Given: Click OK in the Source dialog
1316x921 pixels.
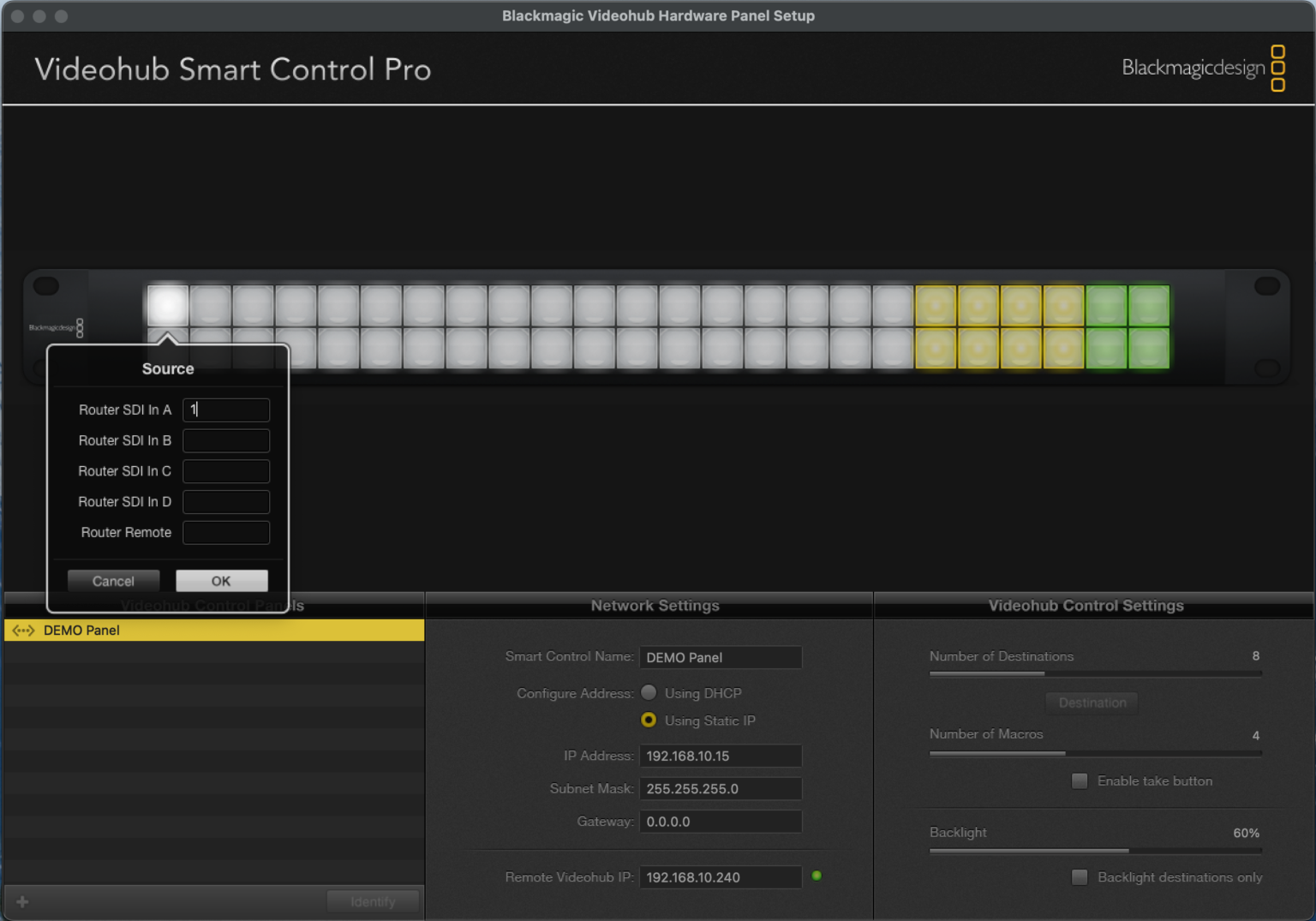Looking at the screenshot, I should click(x=221, y=580).
